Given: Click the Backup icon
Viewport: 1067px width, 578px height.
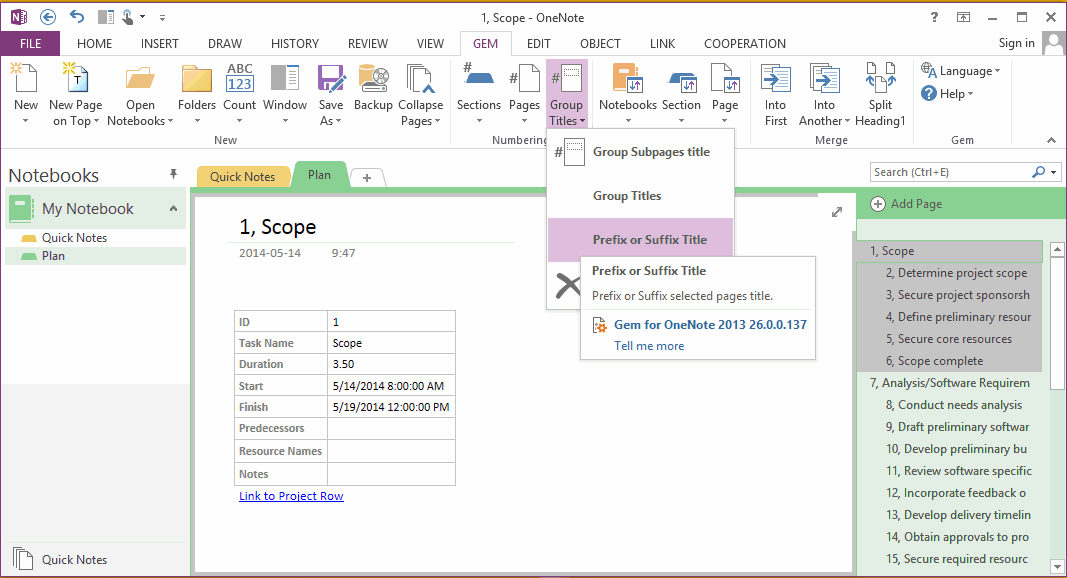Looking at the screenshot, I should pyautogui.click(x=373, y=78).
